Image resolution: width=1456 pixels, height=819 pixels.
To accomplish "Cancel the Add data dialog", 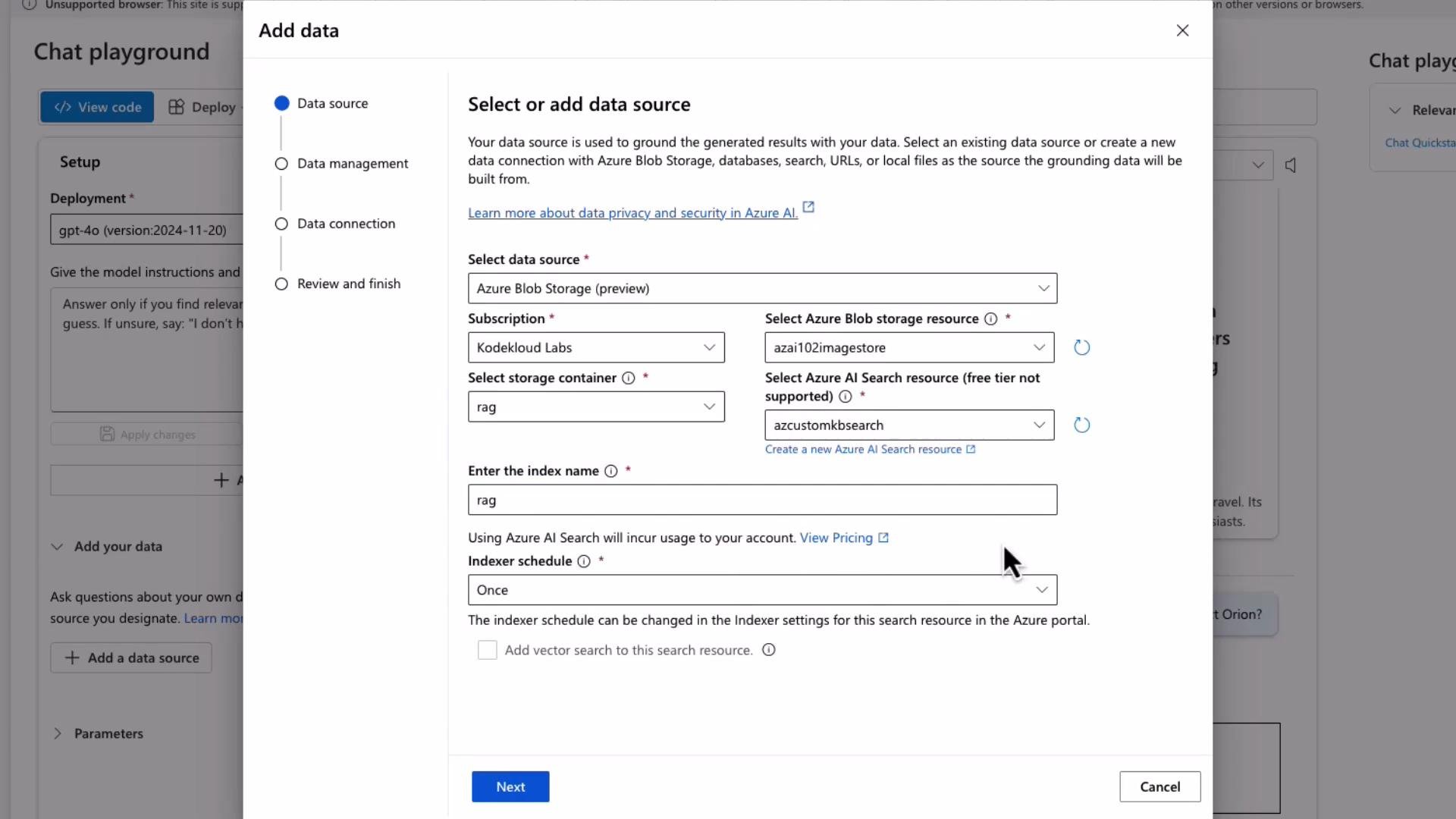I will point(1159,787).
